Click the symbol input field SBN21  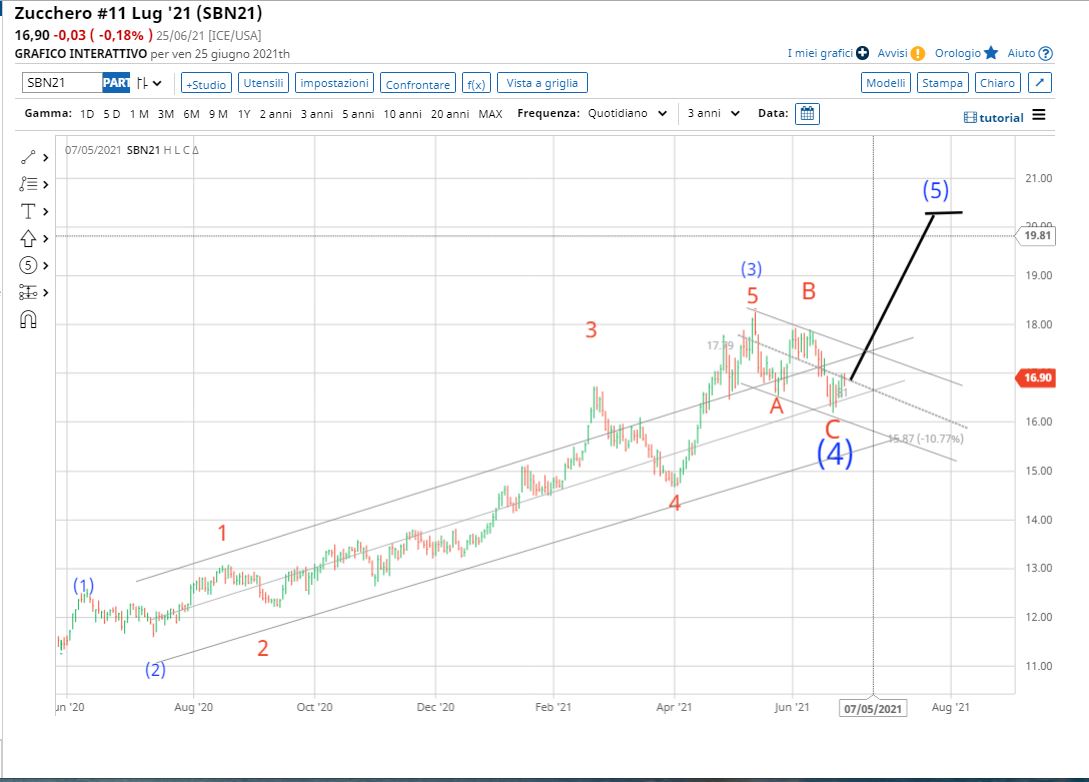coord(63,83)
